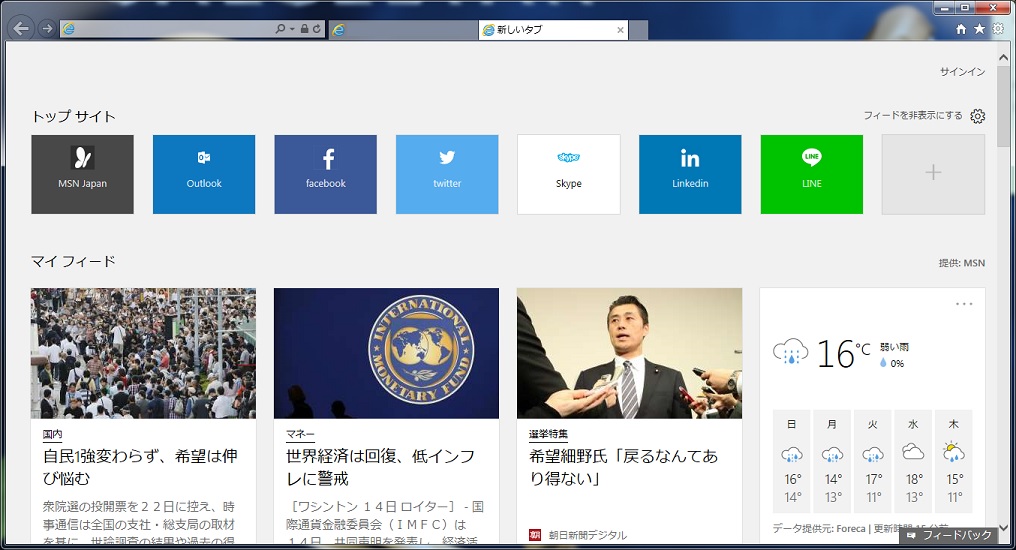Click the 朝日新聞デジタル source label
This screenshot has height=550, width=1016.
point(587,535)
